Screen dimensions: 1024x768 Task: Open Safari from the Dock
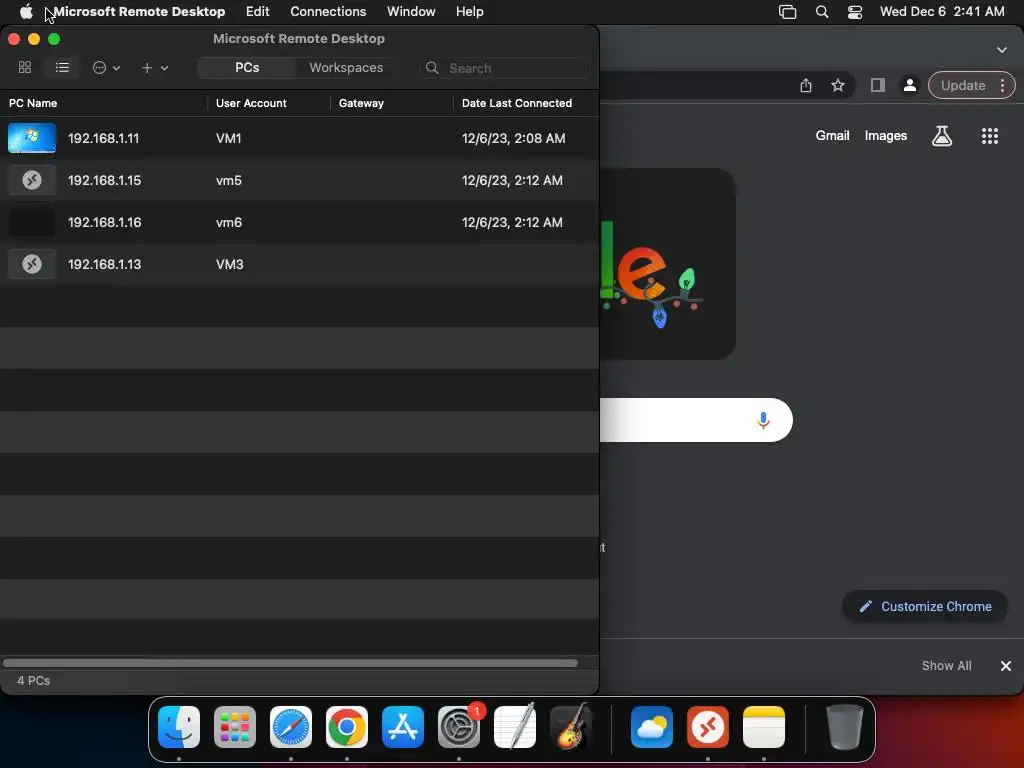[x=291, y=727]
